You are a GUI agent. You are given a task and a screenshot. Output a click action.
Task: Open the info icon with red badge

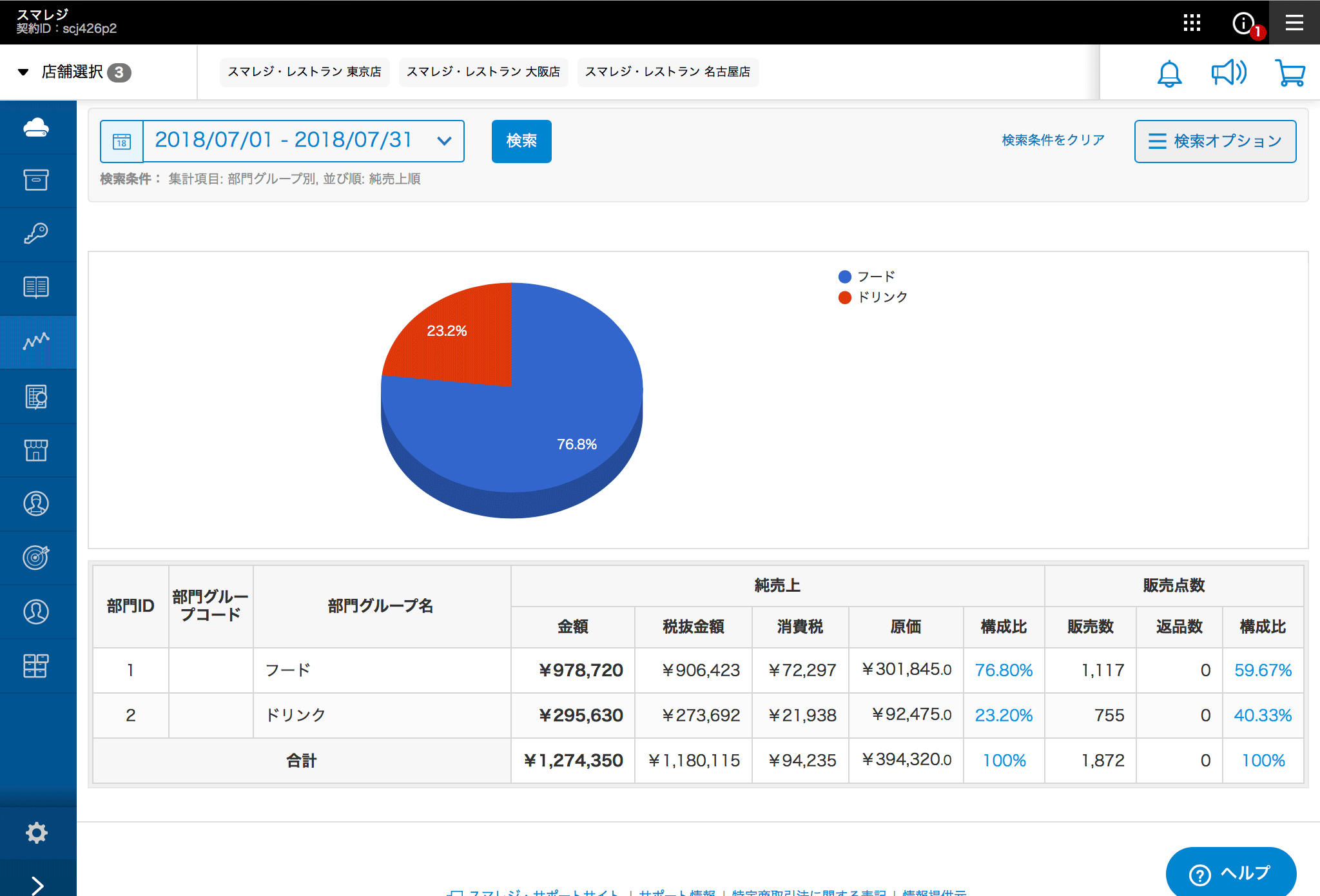(x=1244, y=23)
